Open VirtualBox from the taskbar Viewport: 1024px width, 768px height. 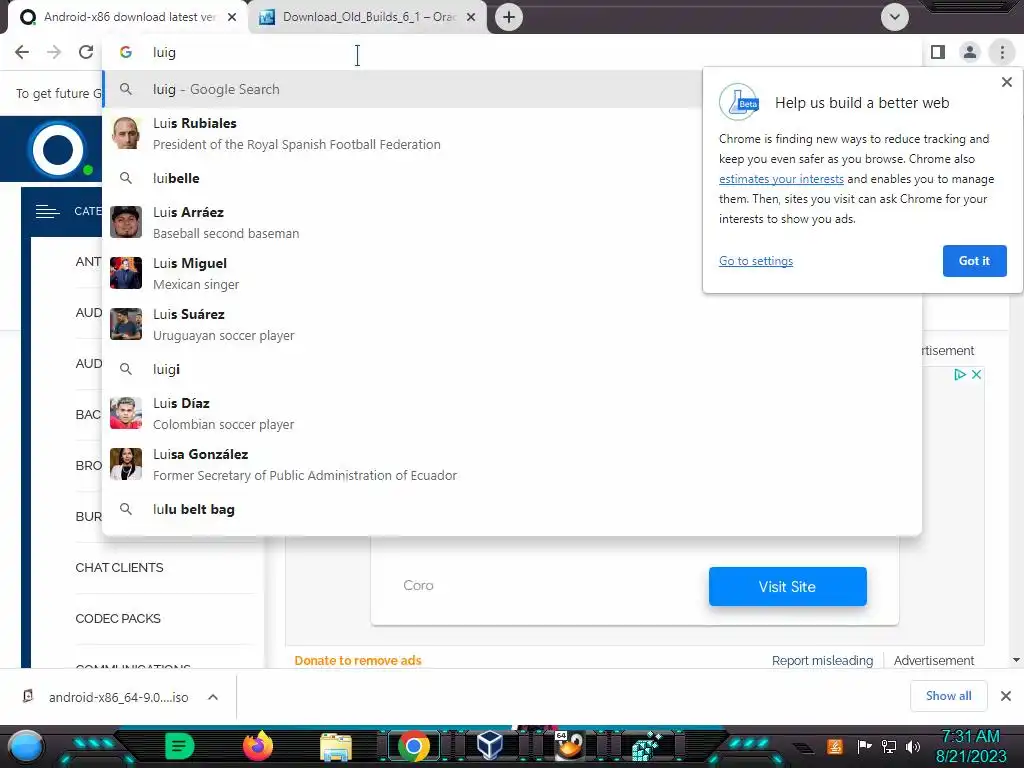[490, 746]
